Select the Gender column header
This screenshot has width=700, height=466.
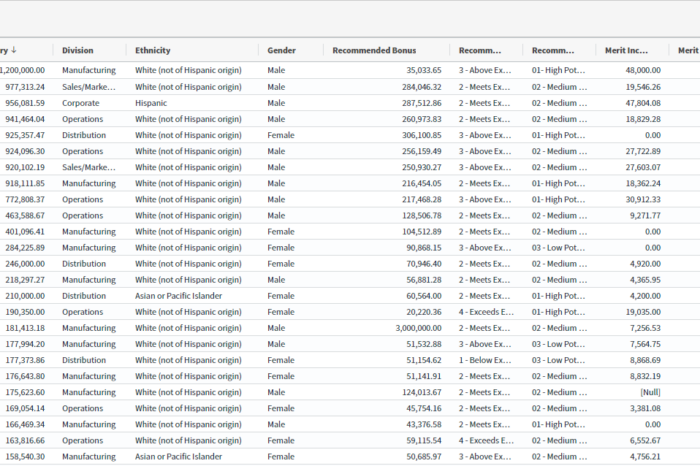click(281, 51)
